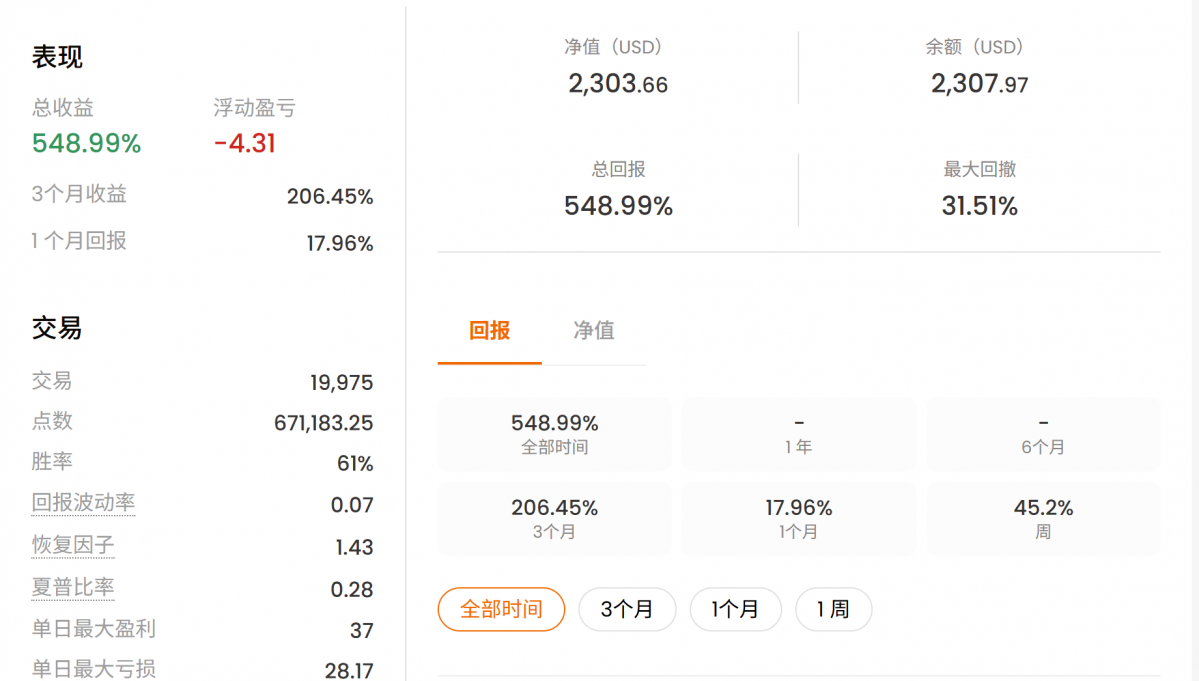This screenshot has height=681, width=1199.
Task: Select the 1年 return card
Action: [798, 433]
